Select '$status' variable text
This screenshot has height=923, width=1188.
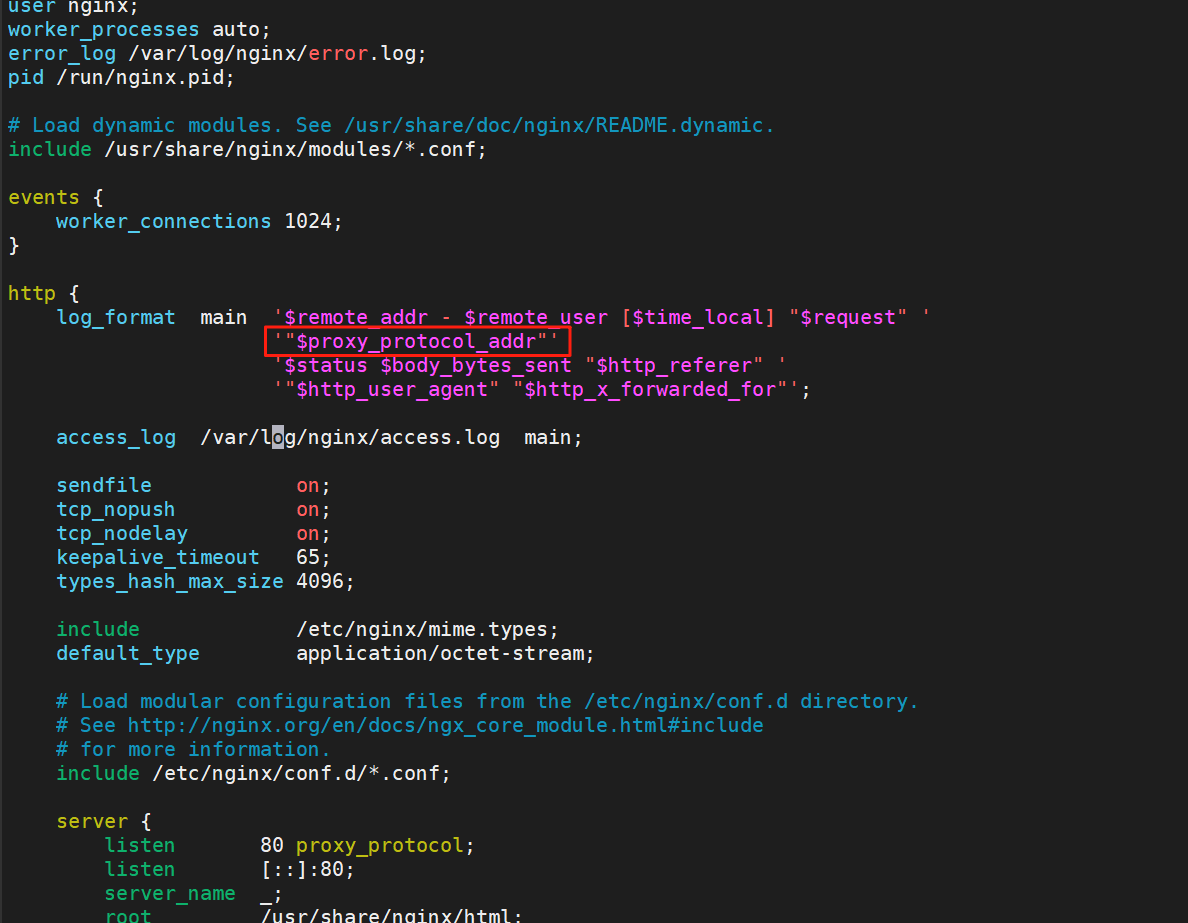[326, 366]
